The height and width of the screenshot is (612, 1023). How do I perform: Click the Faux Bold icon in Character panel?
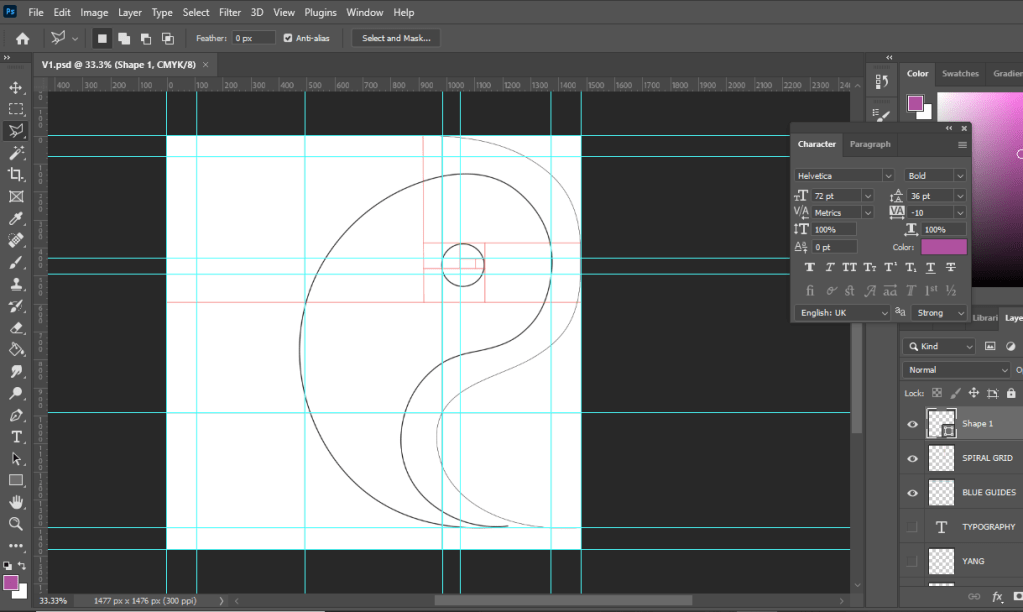click(809, 268)
